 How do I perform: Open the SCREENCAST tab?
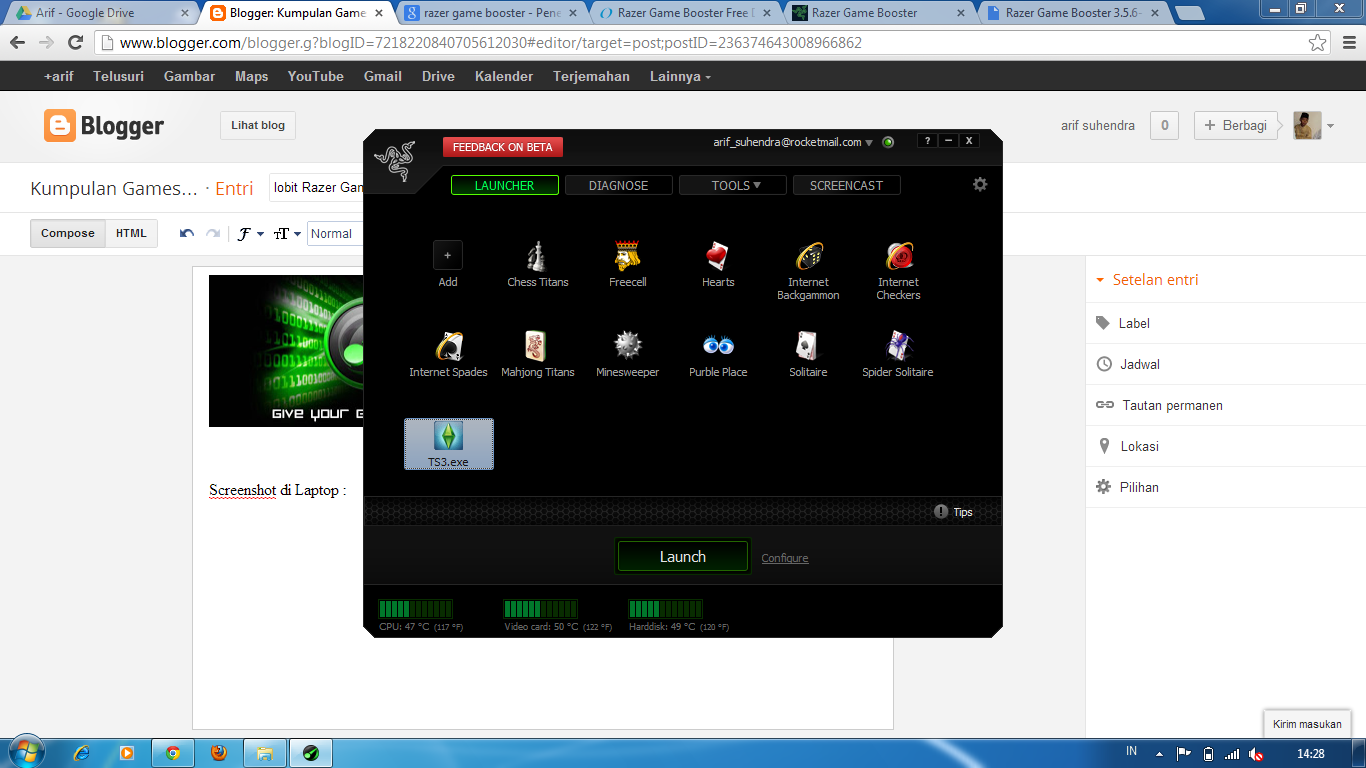coord(846,185)
